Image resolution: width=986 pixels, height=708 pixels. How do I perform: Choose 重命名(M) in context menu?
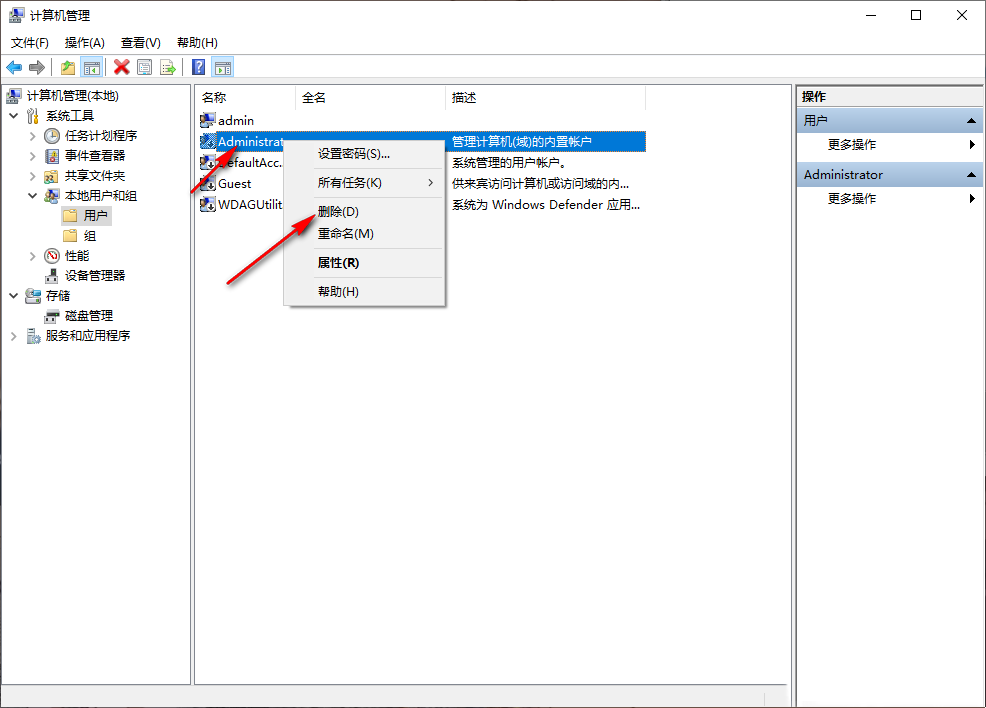(365, 234)
